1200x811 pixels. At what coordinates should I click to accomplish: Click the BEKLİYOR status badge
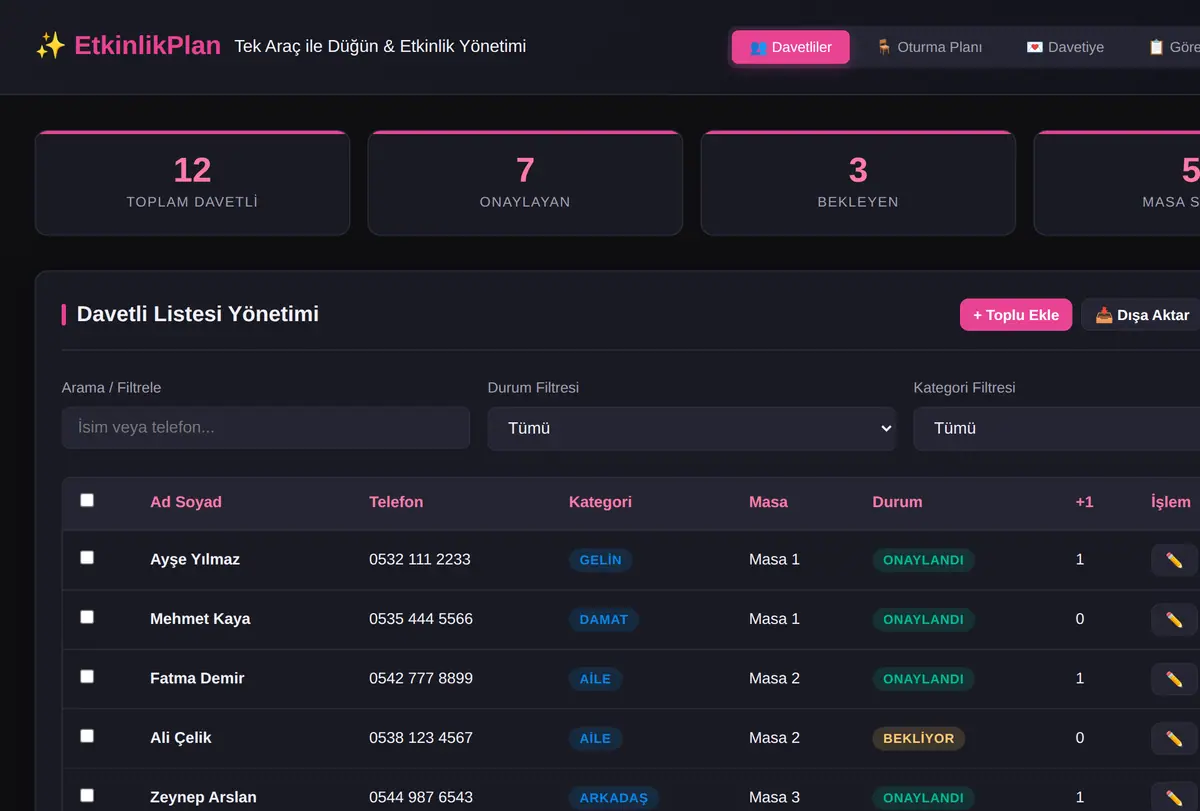tap(918, 738)
